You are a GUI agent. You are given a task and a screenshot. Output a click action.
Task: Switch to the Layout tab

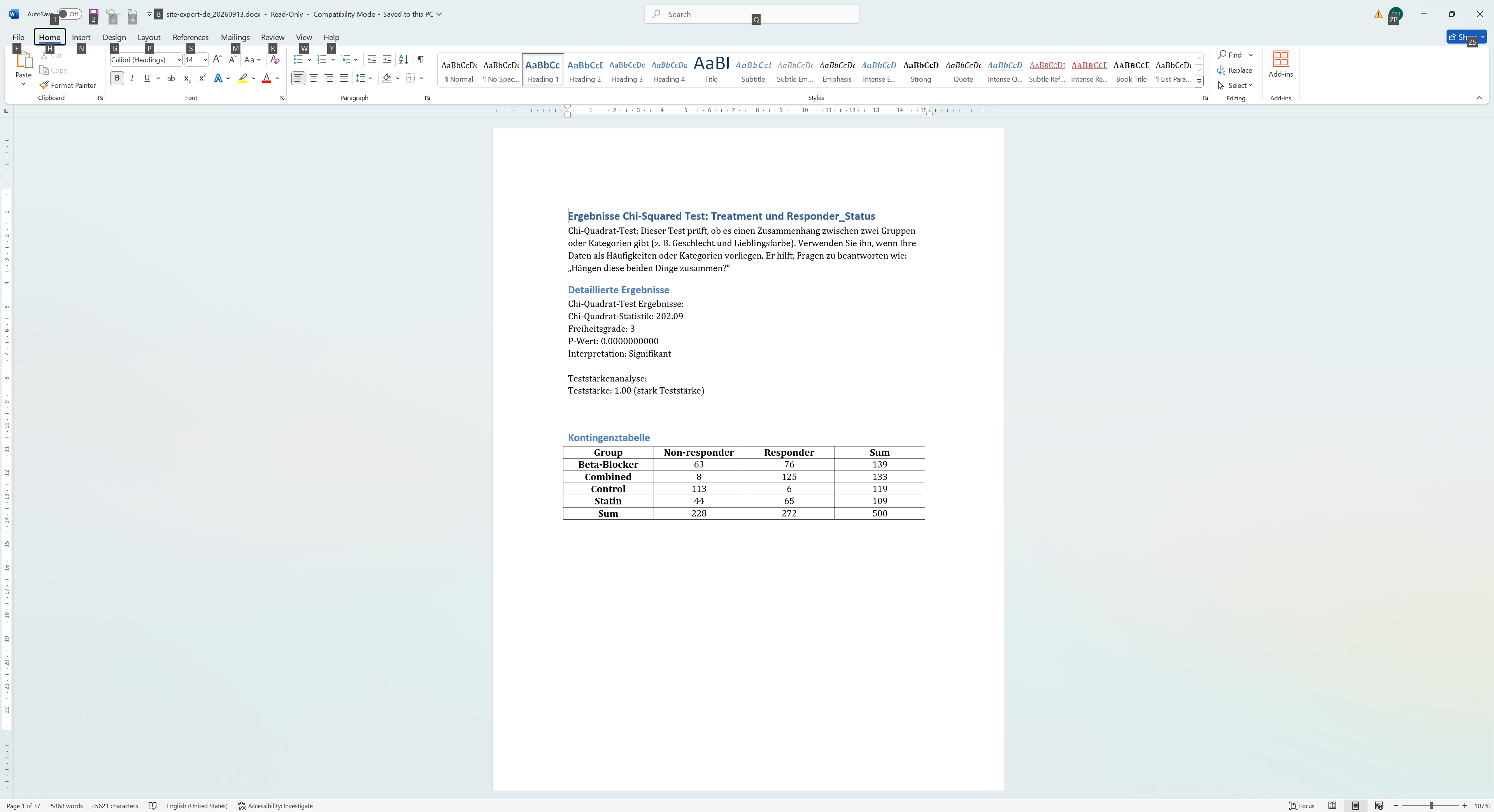[x=149, y=37]
